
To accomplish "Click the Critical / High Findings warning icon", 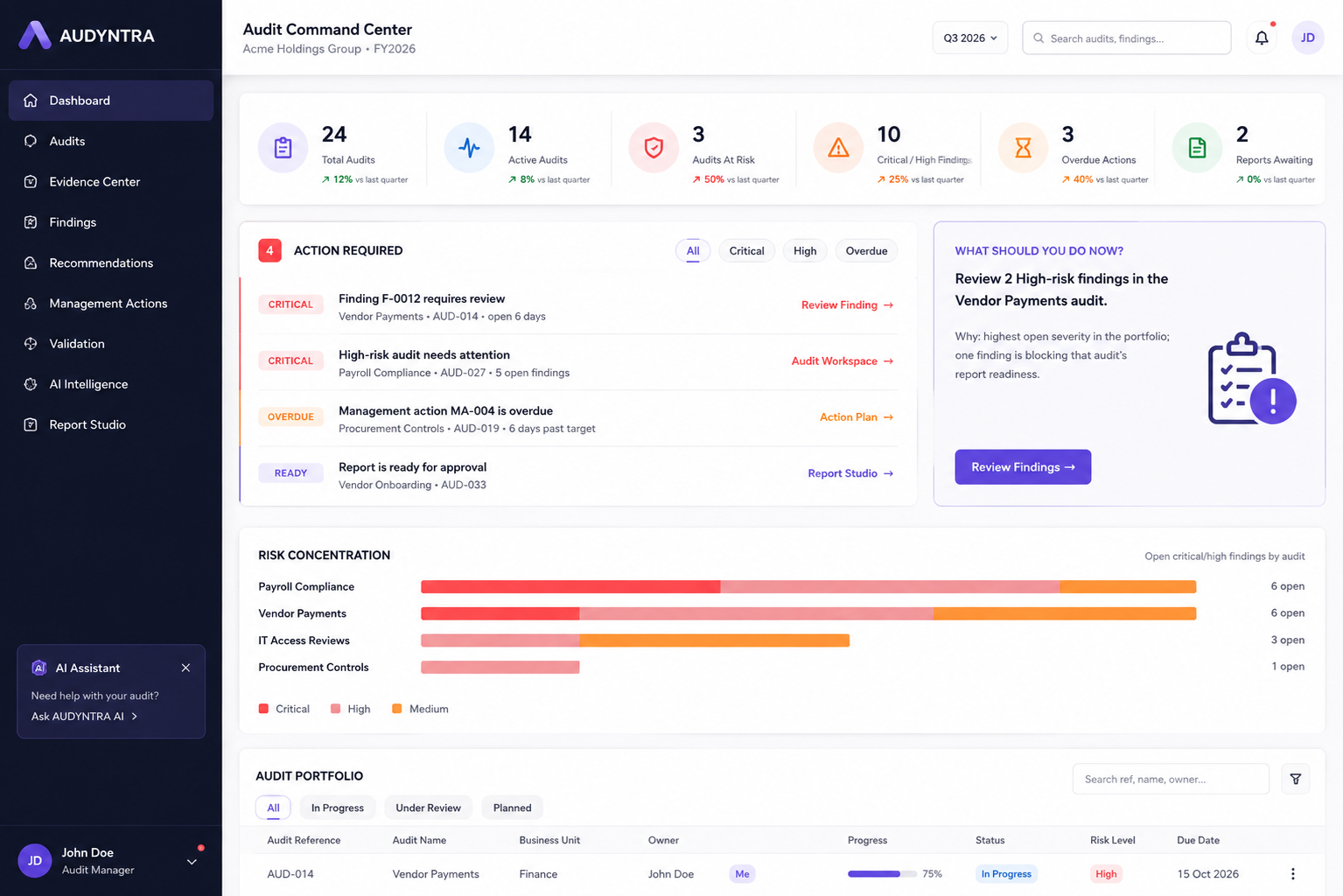I will [x=838, y=148].
